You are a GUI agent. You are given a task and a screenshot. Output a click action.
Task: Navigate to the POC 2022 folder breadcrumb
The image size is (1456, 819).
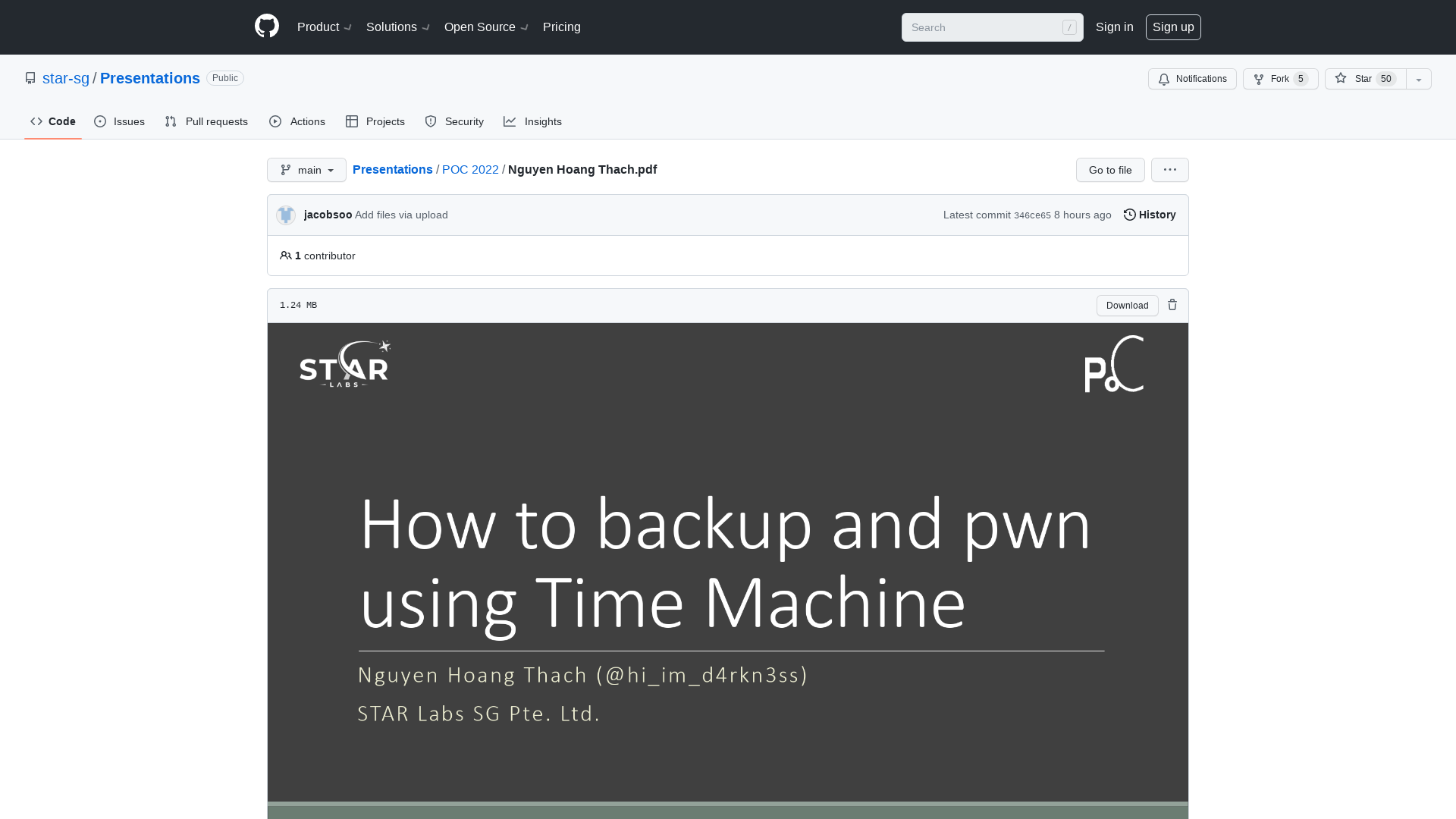(x=470, y=170)
